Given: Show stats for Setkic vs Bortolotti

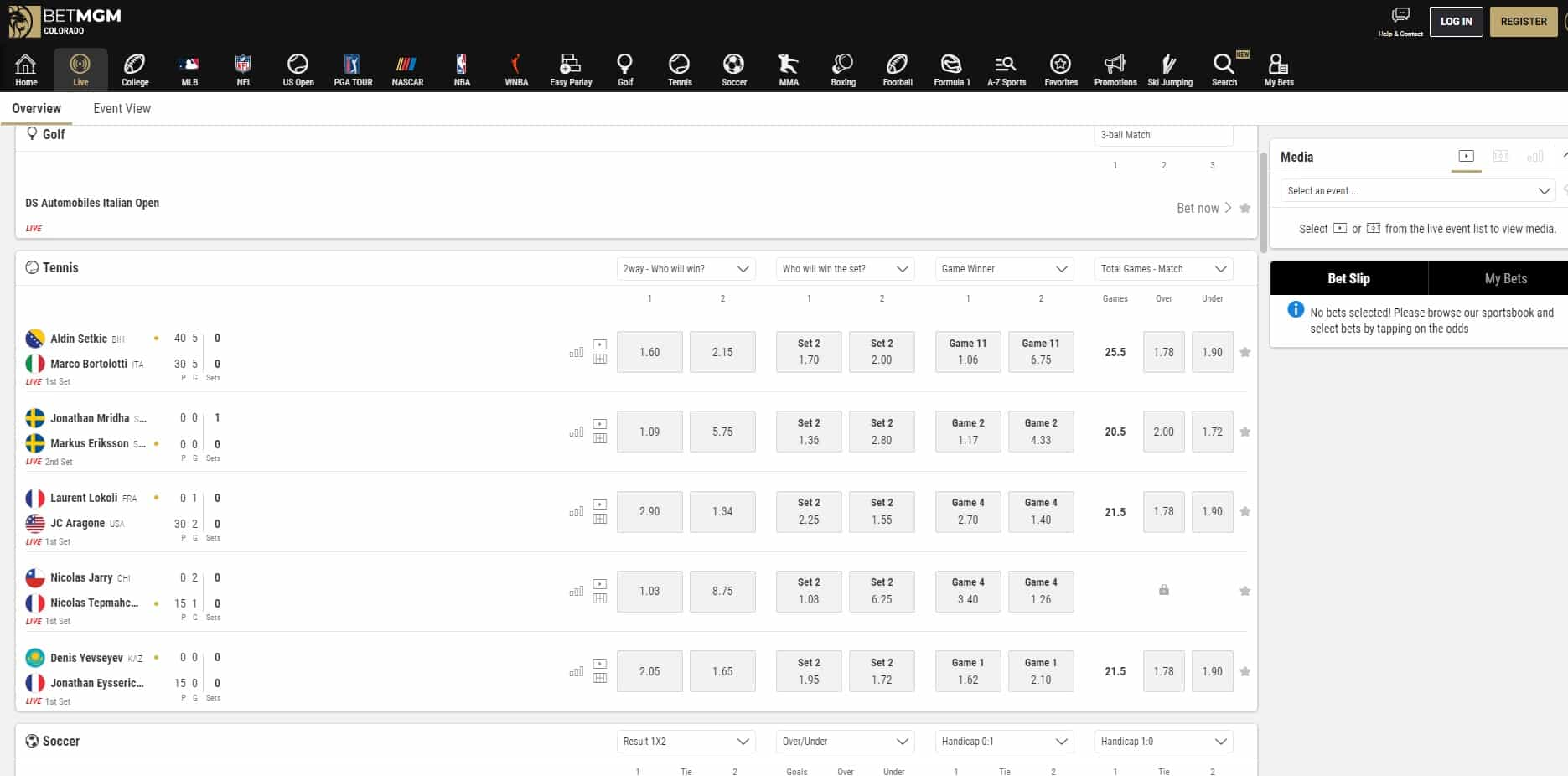Looking at the screenshot, I should (x=577, y=352).
